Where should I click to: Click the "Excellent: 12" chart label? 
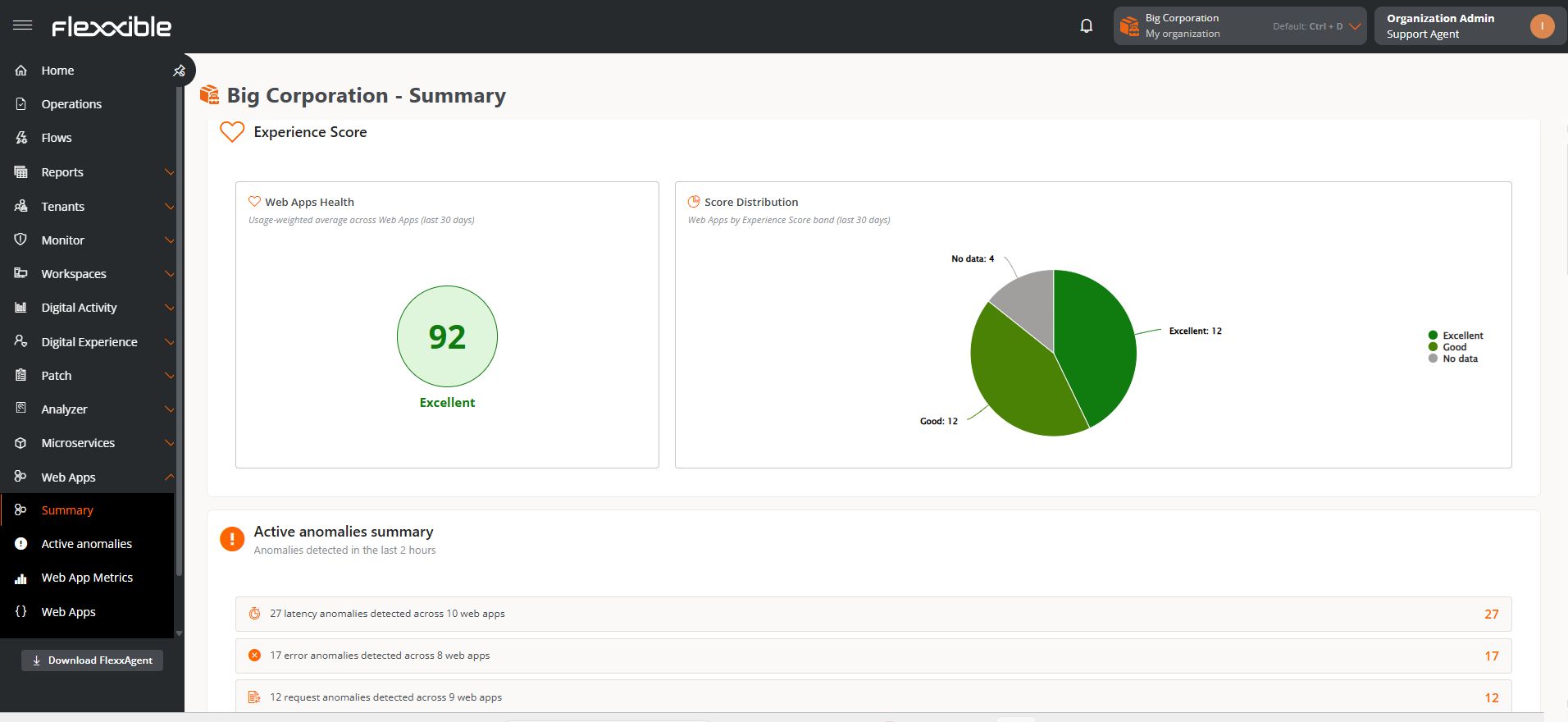(x=1196, y=331)
